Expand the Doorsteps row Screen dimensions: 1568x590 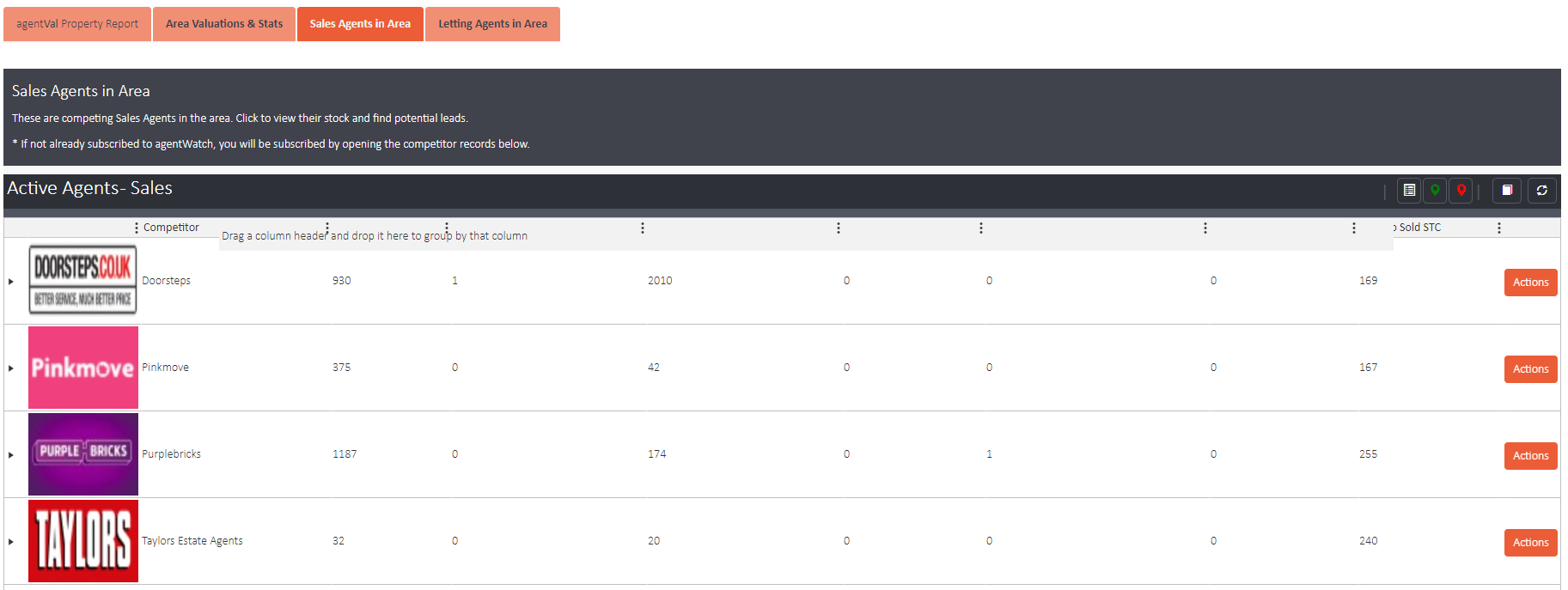(x=11, y=282)
